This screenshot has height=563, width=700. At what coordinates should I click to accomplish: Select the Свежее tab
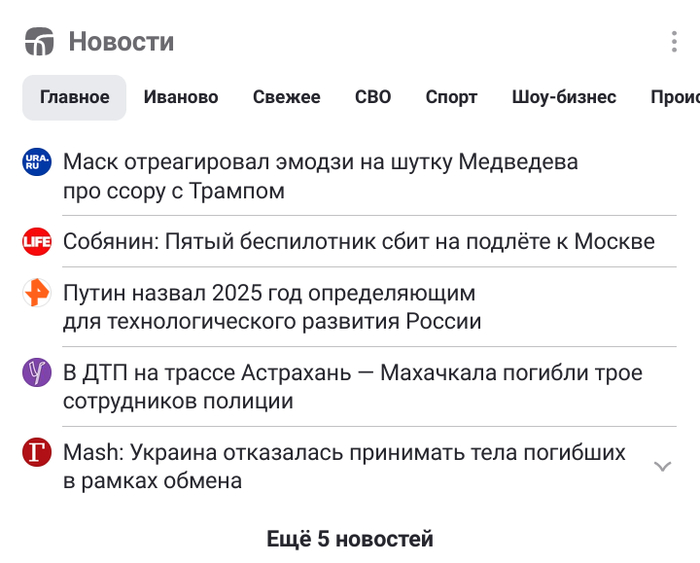(287, 97)
